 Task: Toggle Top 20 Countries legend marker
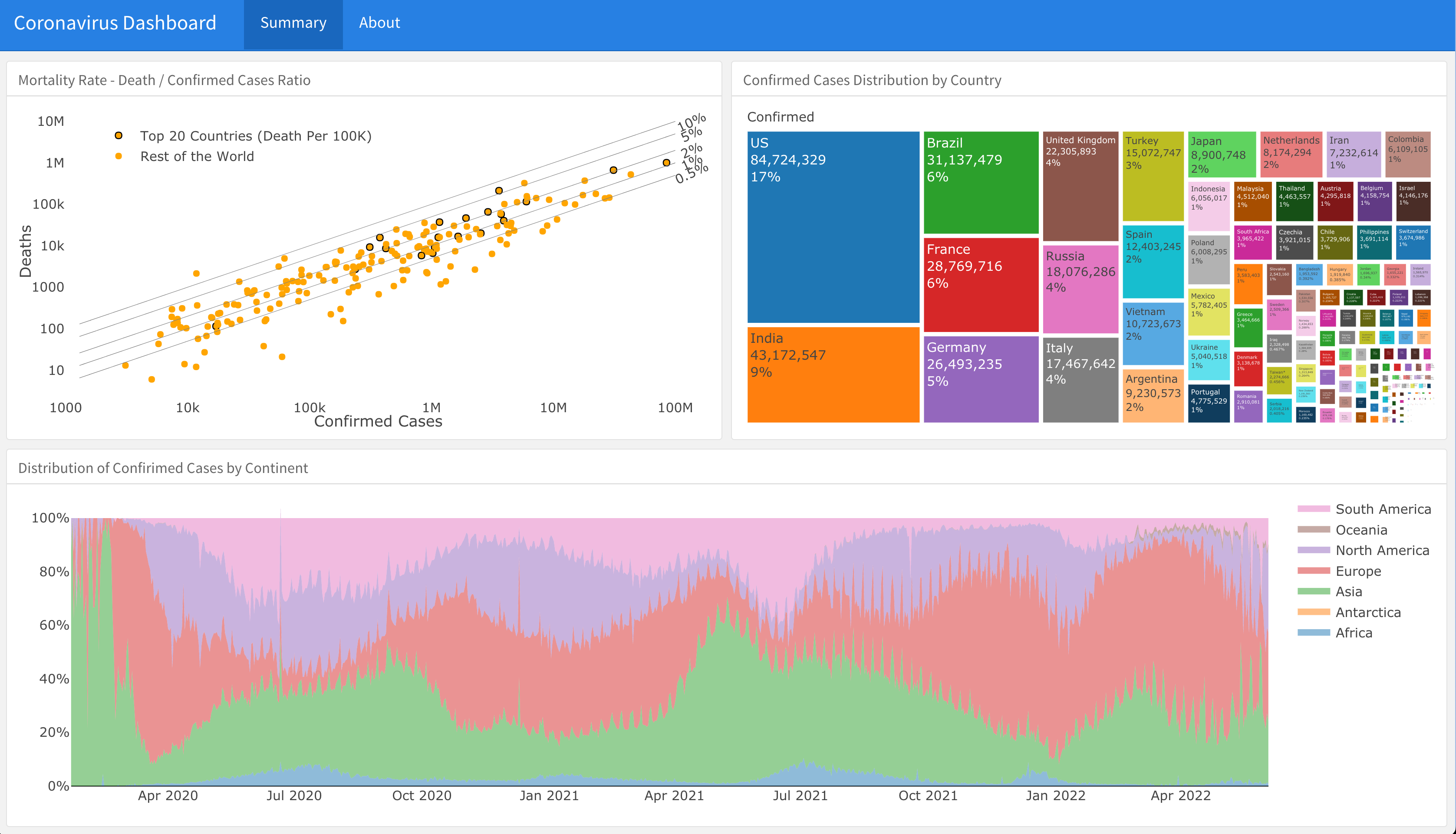tap(119, 136)
